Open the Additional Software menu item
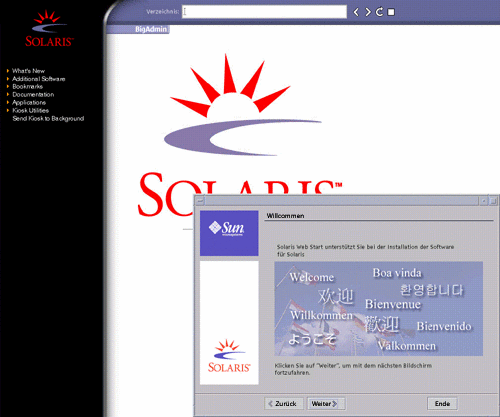500x417 pixels. point(39,79)
